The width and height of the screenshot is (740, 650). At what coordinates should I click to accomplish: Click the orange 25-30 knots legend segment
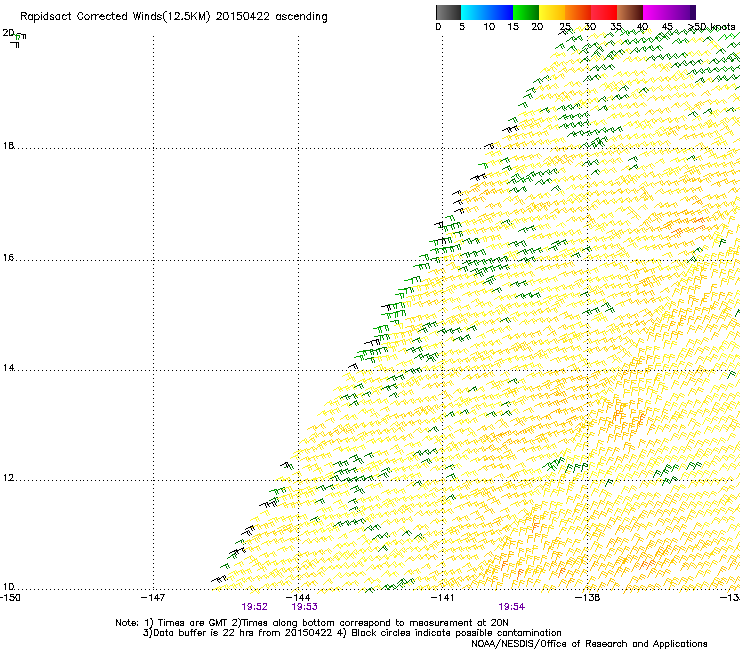(x=577, y=12)
